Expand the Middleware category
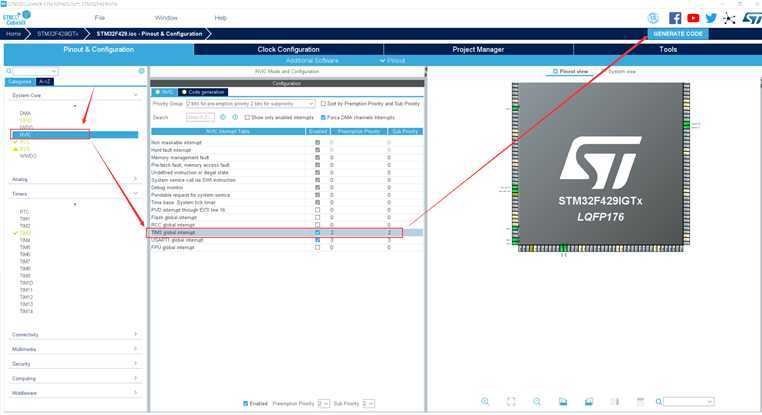 136,393
